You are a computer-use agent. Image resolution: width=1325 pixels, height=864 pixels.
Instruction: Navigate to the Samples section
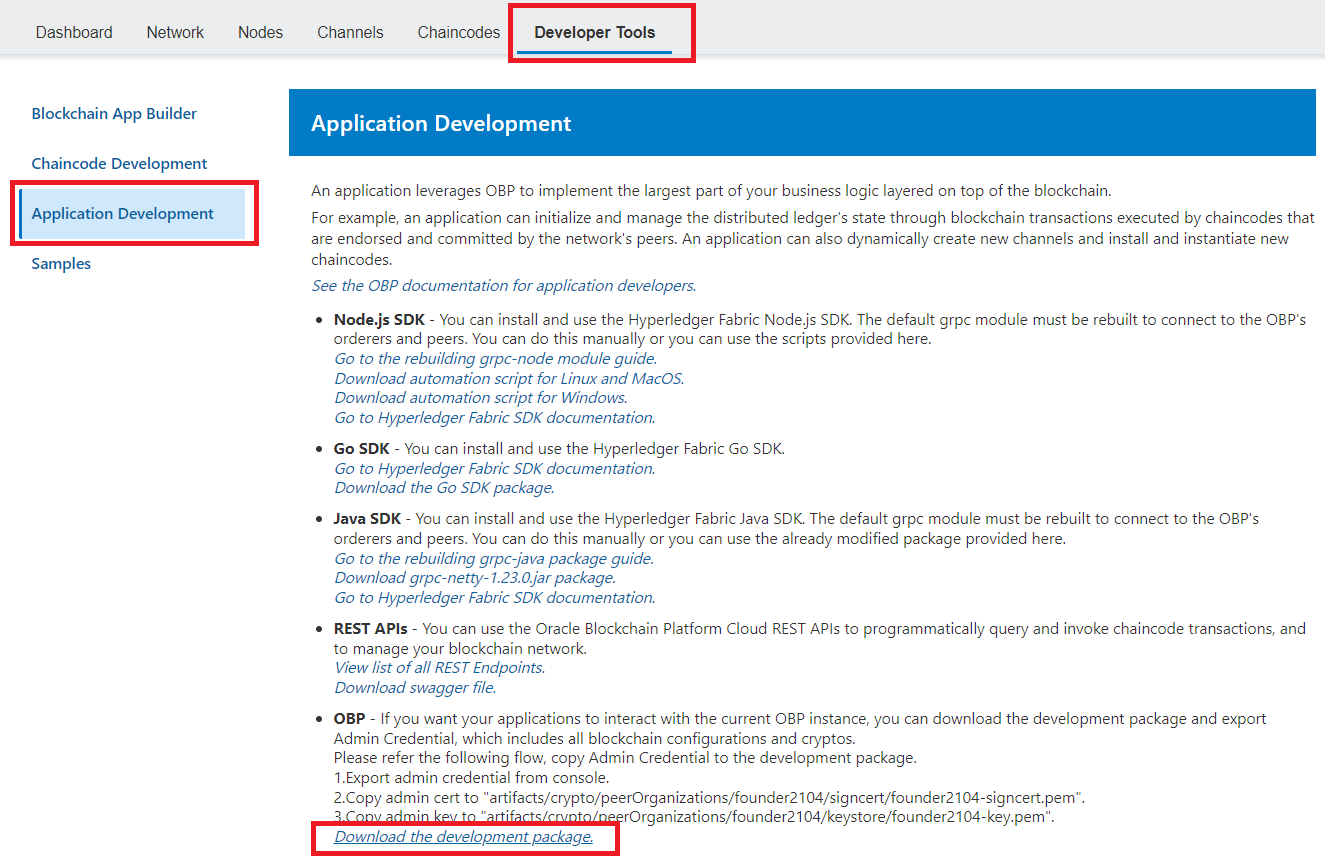(x=60, y=263)
